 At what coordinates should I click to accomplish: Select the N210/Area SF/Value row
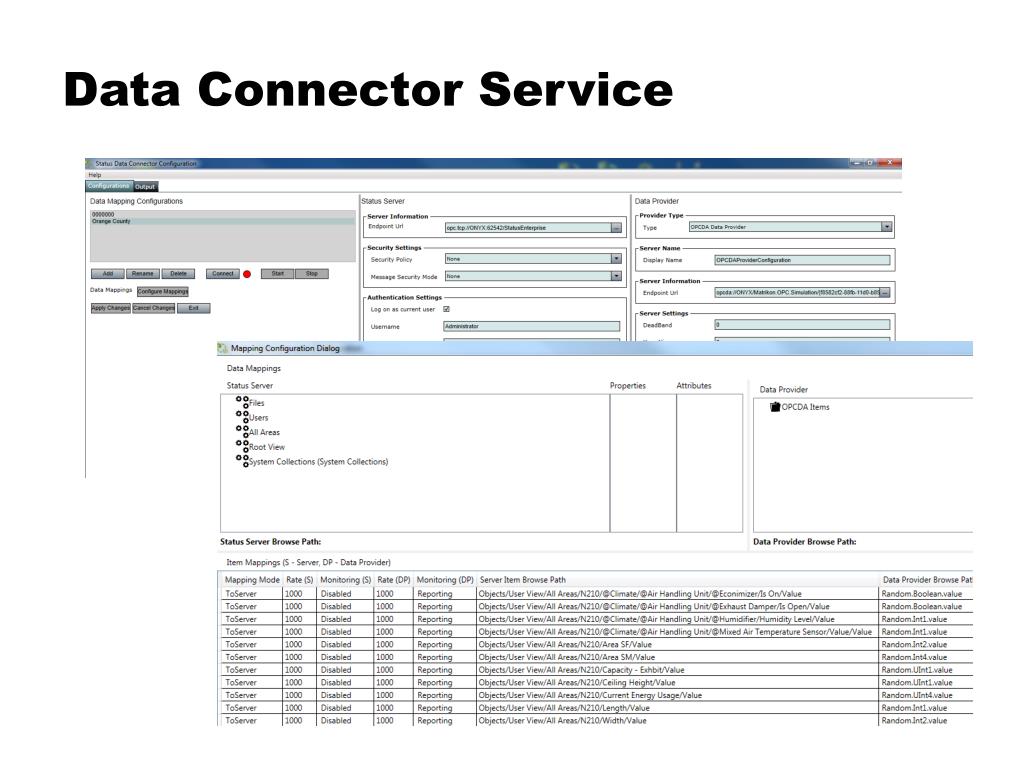coord(596,644)
